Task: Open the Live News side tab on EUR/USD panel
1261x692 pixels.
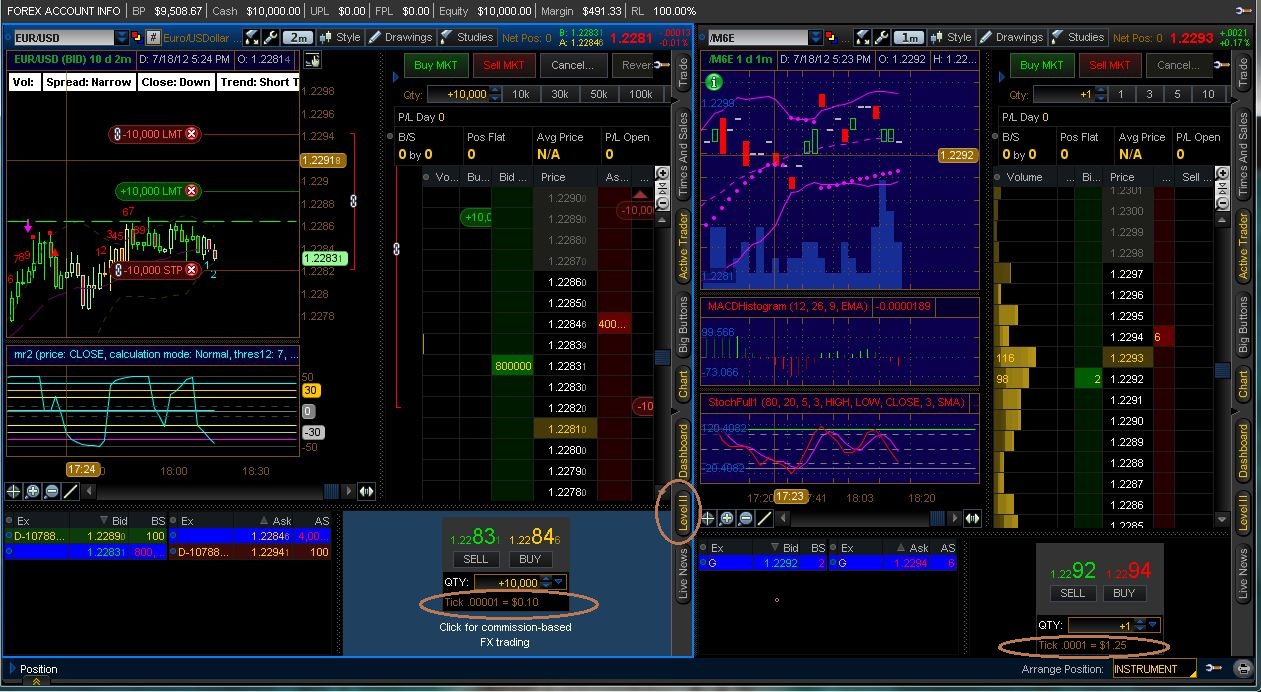Action: (684, 574)
